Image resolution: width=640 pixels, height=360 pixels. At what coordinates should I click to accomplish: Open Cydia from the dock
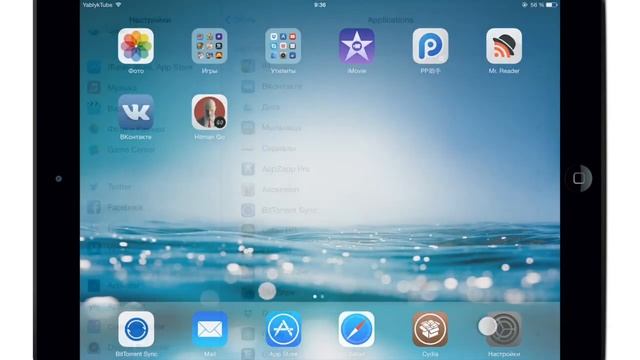coord(430,329)
